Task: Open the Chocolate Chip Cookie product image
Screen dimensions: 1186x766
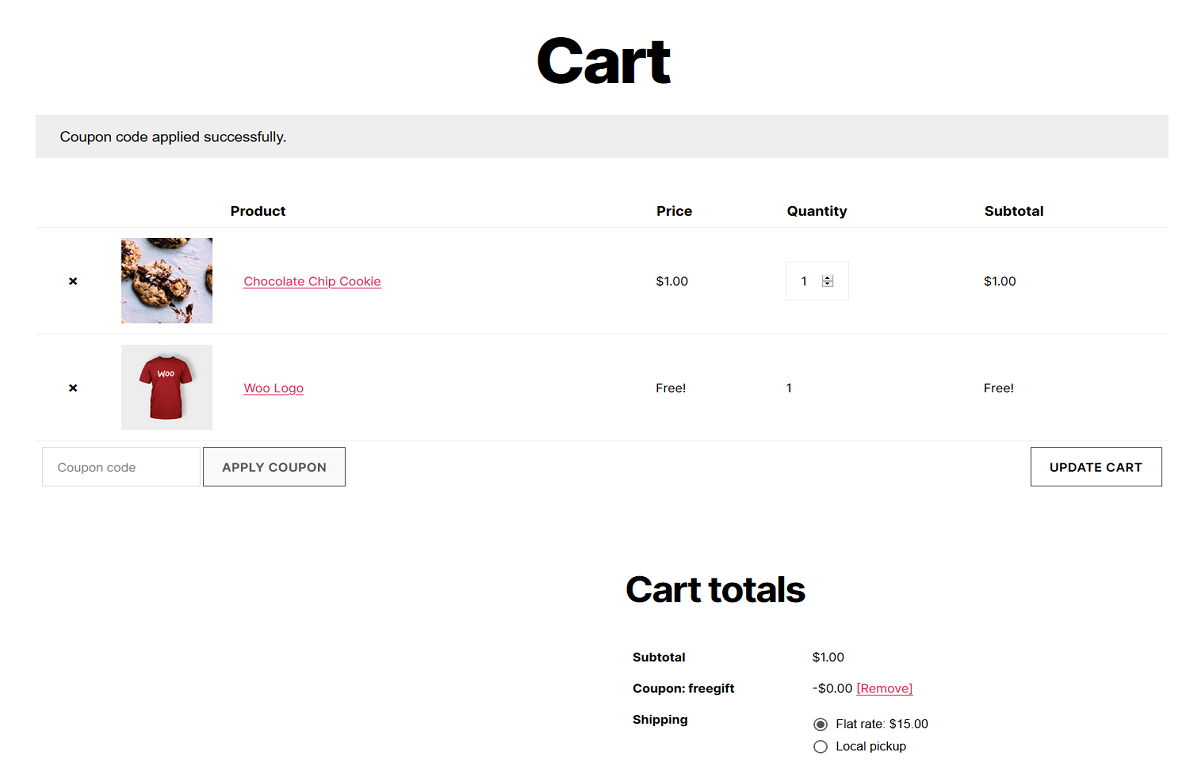Action: point(166,280)
